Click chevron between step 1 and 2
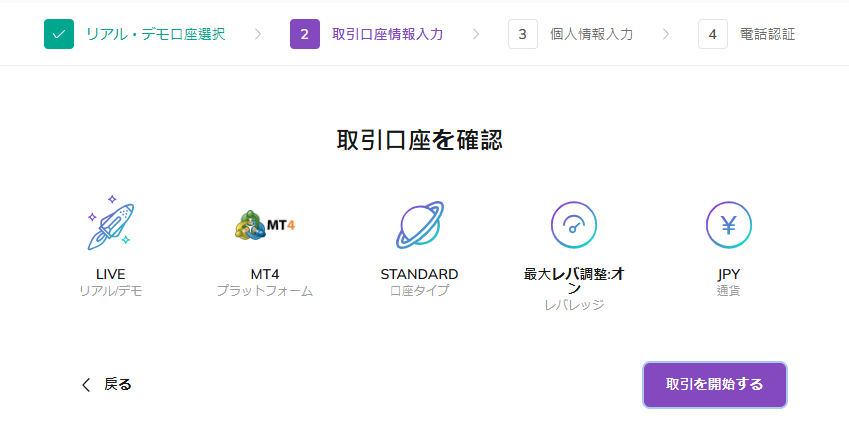The width and height of the screenshot is (849, 441). pos(258,34)
